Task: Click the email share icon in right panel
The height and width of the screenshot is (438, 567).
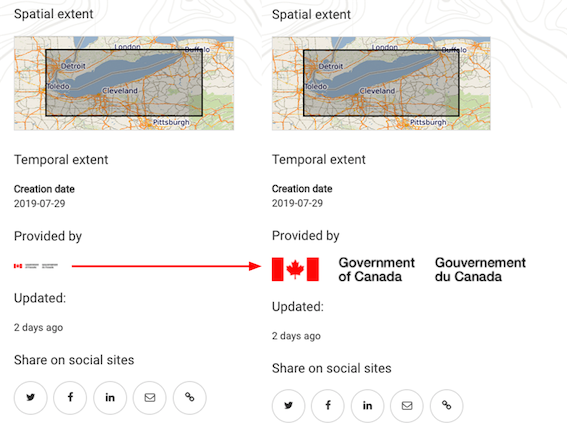Action: coord(407,406)
